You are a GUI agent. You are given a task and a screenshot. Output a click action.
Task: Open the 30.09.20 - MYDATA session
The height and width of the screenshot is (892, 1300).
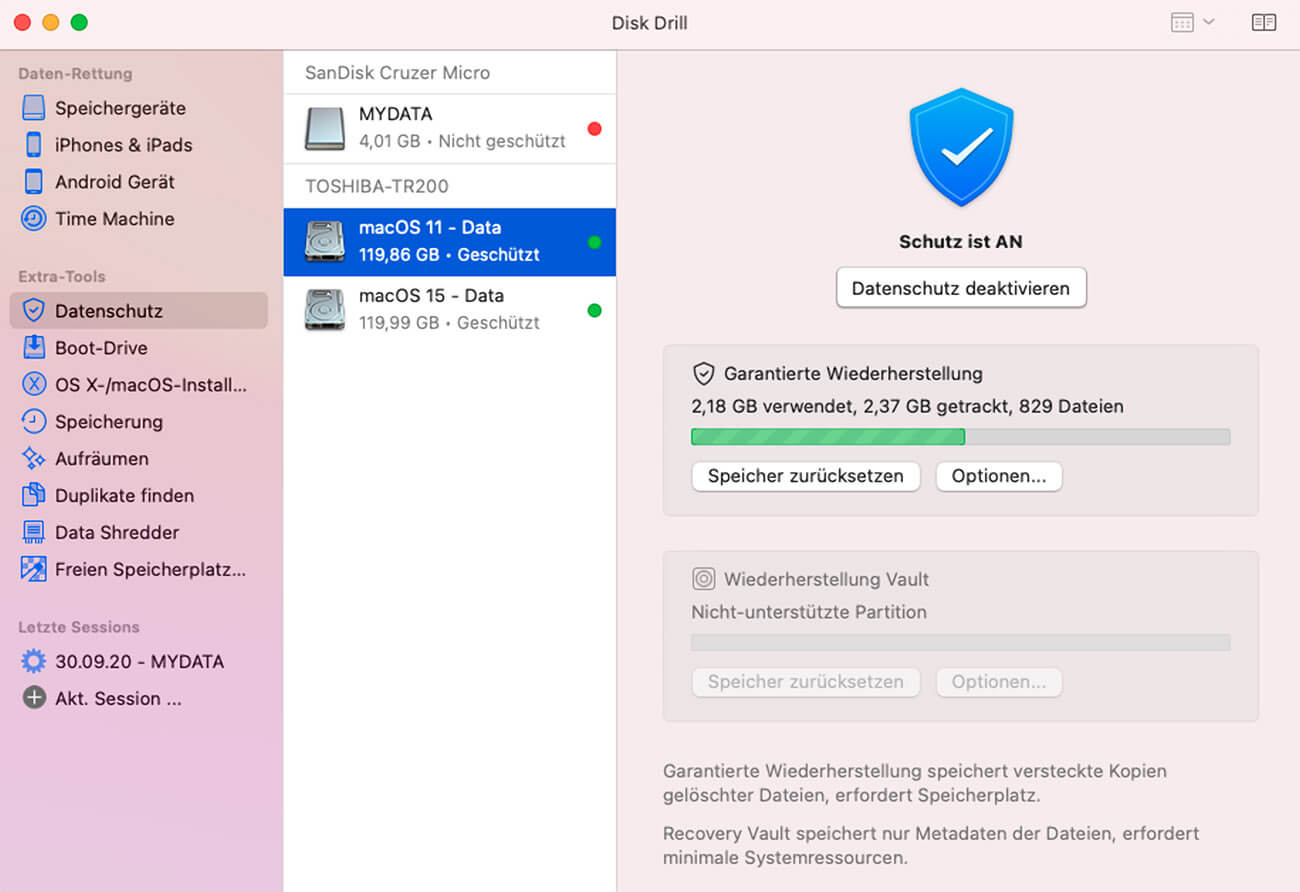[x=139, y=662]
